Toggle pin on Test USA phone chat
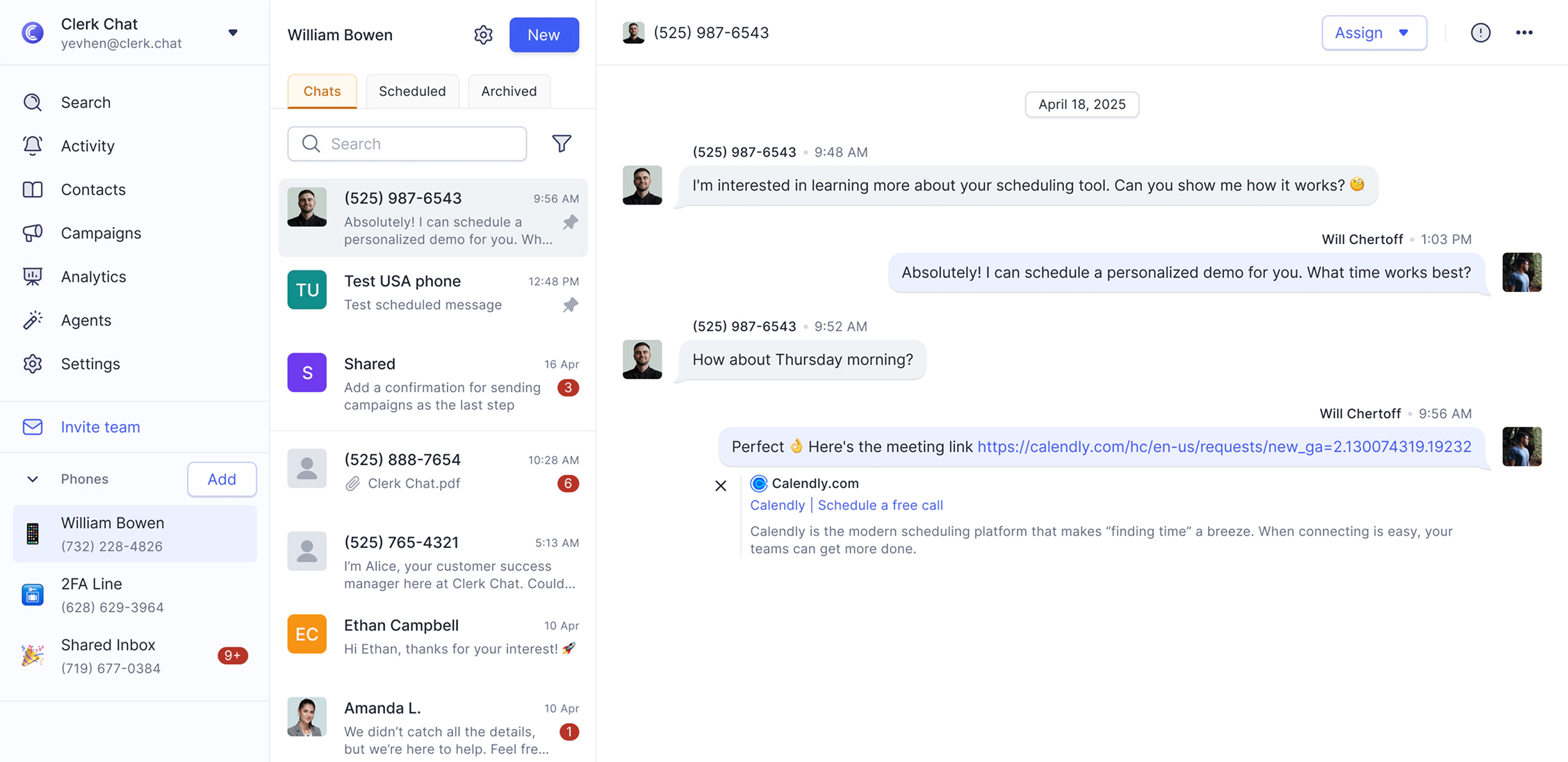The width and height of the screenshot is (1568, 762). click(571, 305)
